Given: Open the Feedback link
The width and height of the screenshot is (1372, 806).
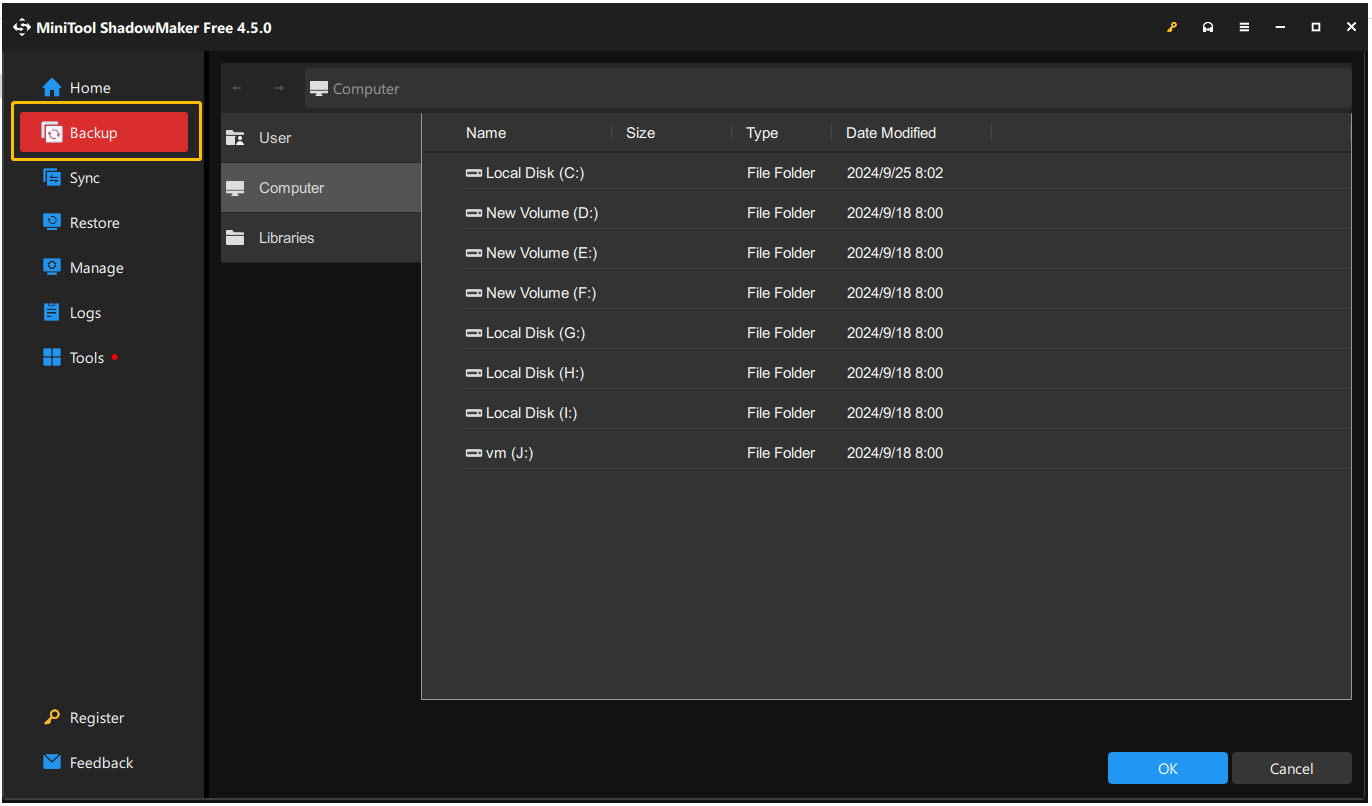Looking at the screenshot, I should pyautogui.click(x=101, y=763).
